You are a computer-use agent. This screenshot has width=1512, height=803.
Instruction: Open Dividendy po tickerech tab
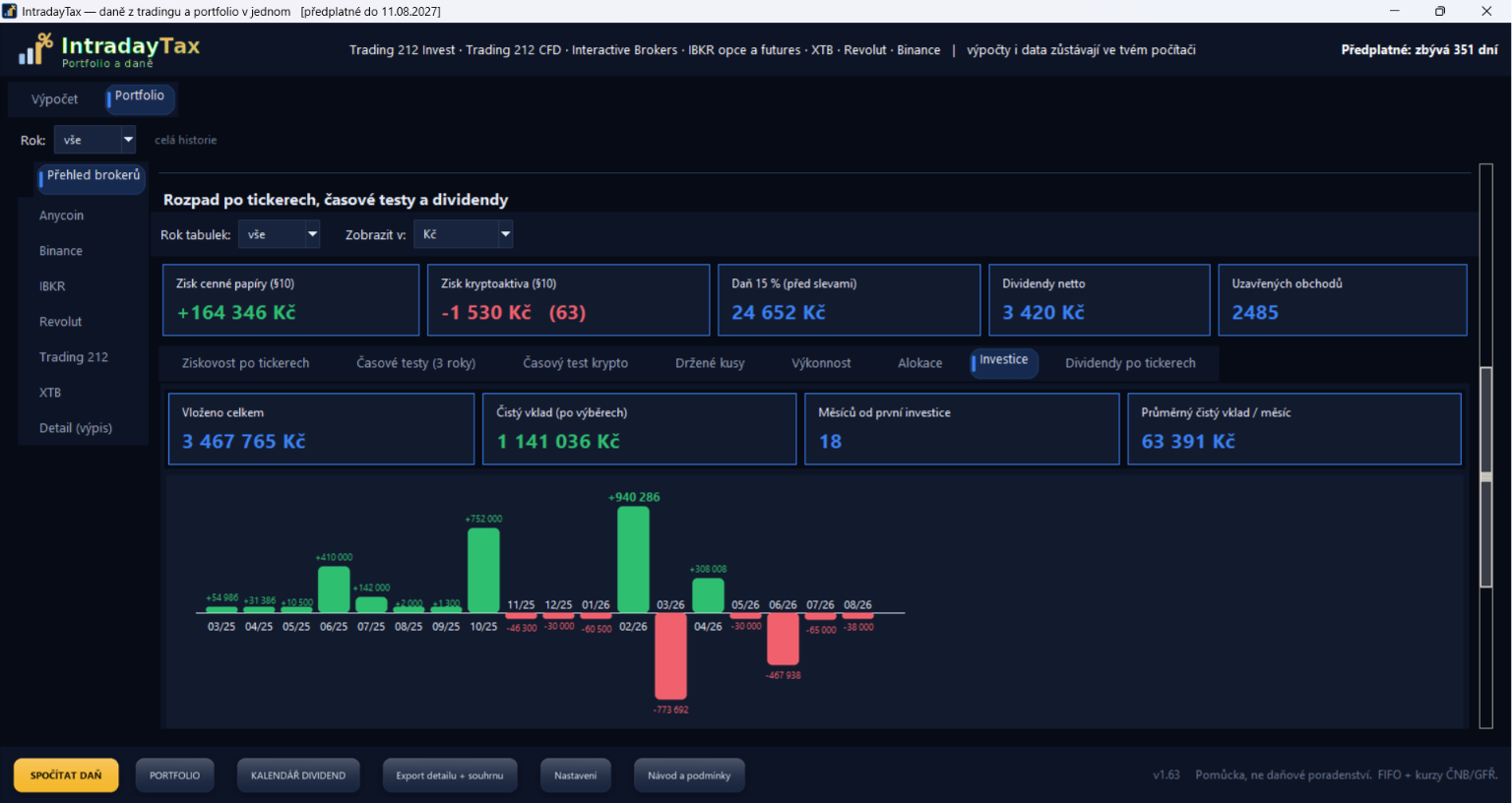[1130, 363]
